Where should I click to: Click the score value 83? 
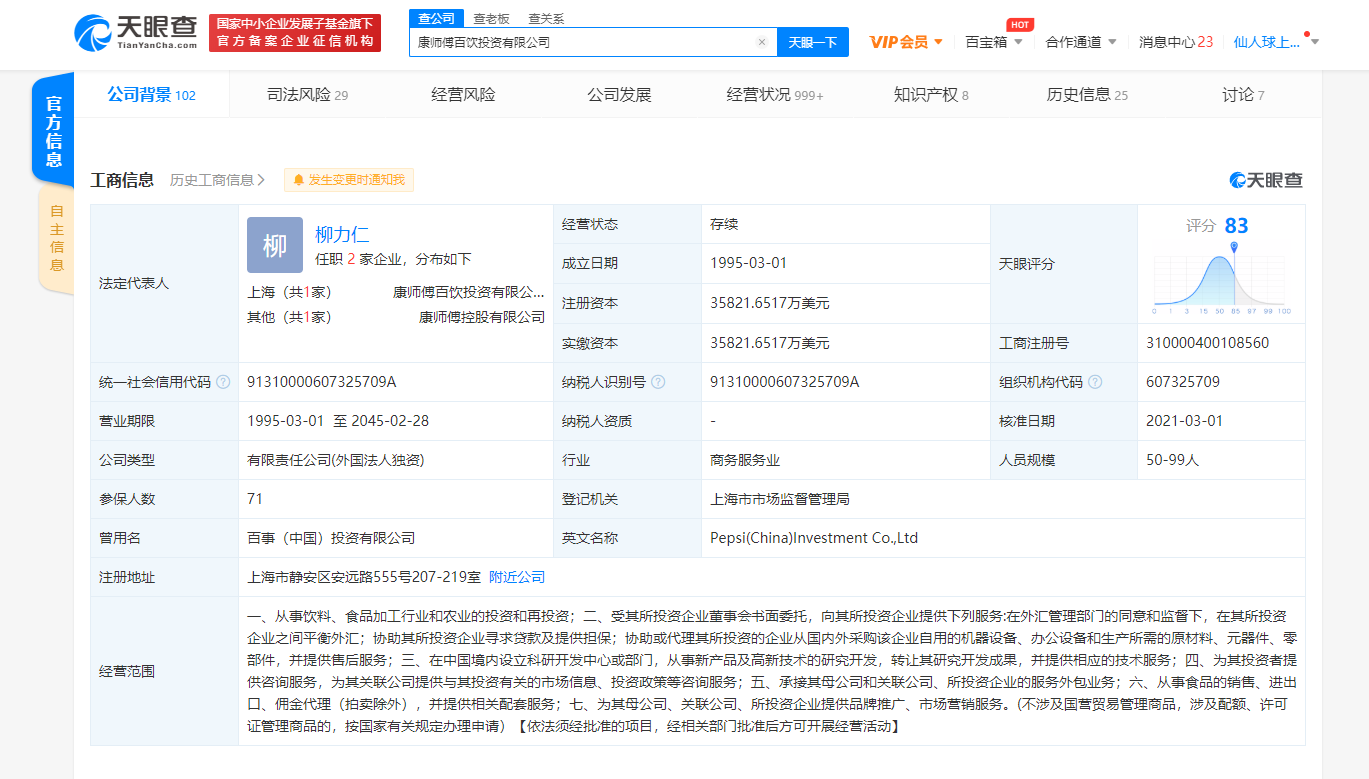1236,226
